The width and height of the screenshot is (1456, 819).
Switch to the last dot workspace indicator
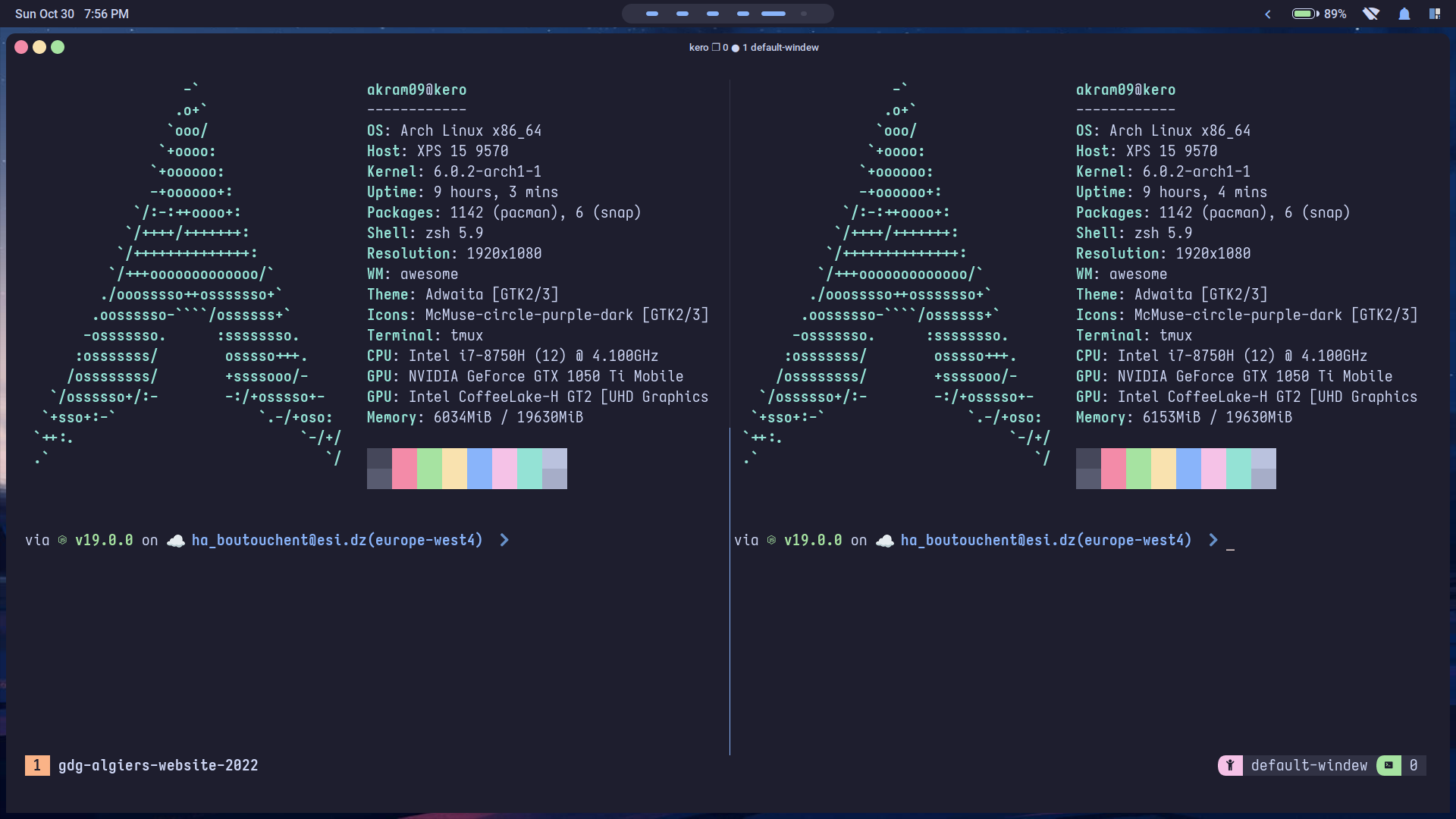tap(804, 14)
